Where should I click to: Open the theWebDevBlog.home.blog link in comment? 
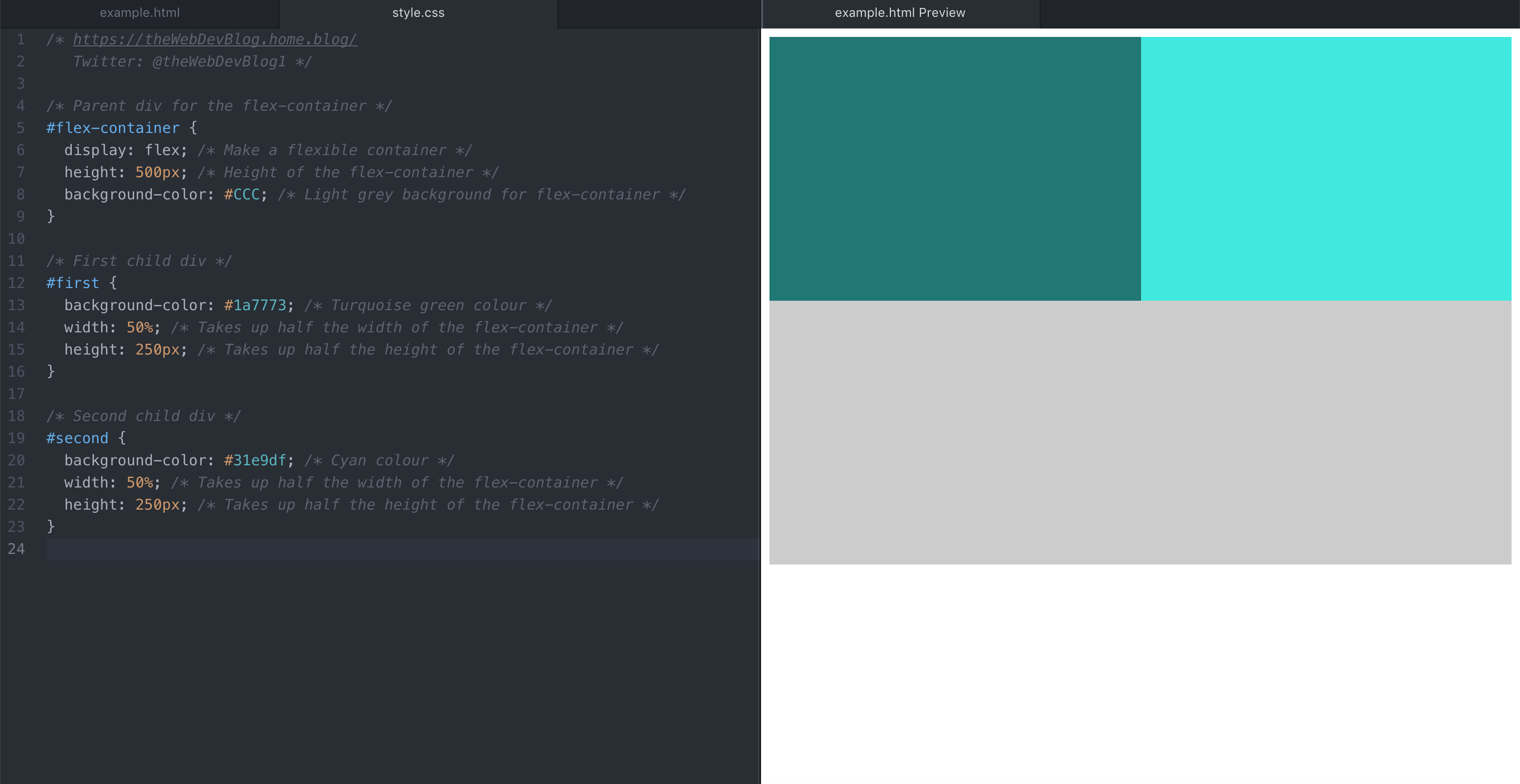click(215, 40)
